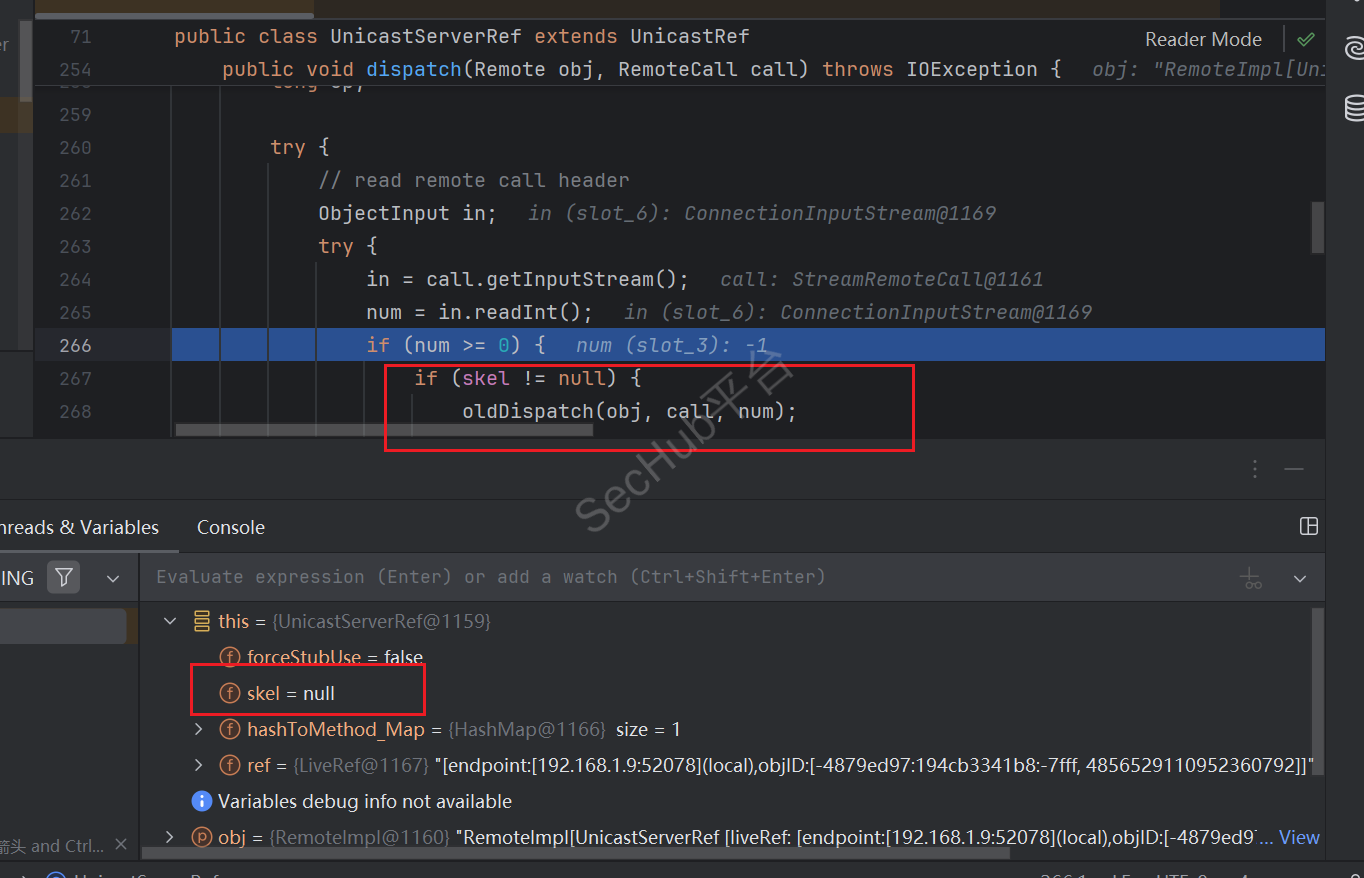Open the evaluate expression history dropdown
The height and width of the screenshot is (878, 1364).
1300,578
